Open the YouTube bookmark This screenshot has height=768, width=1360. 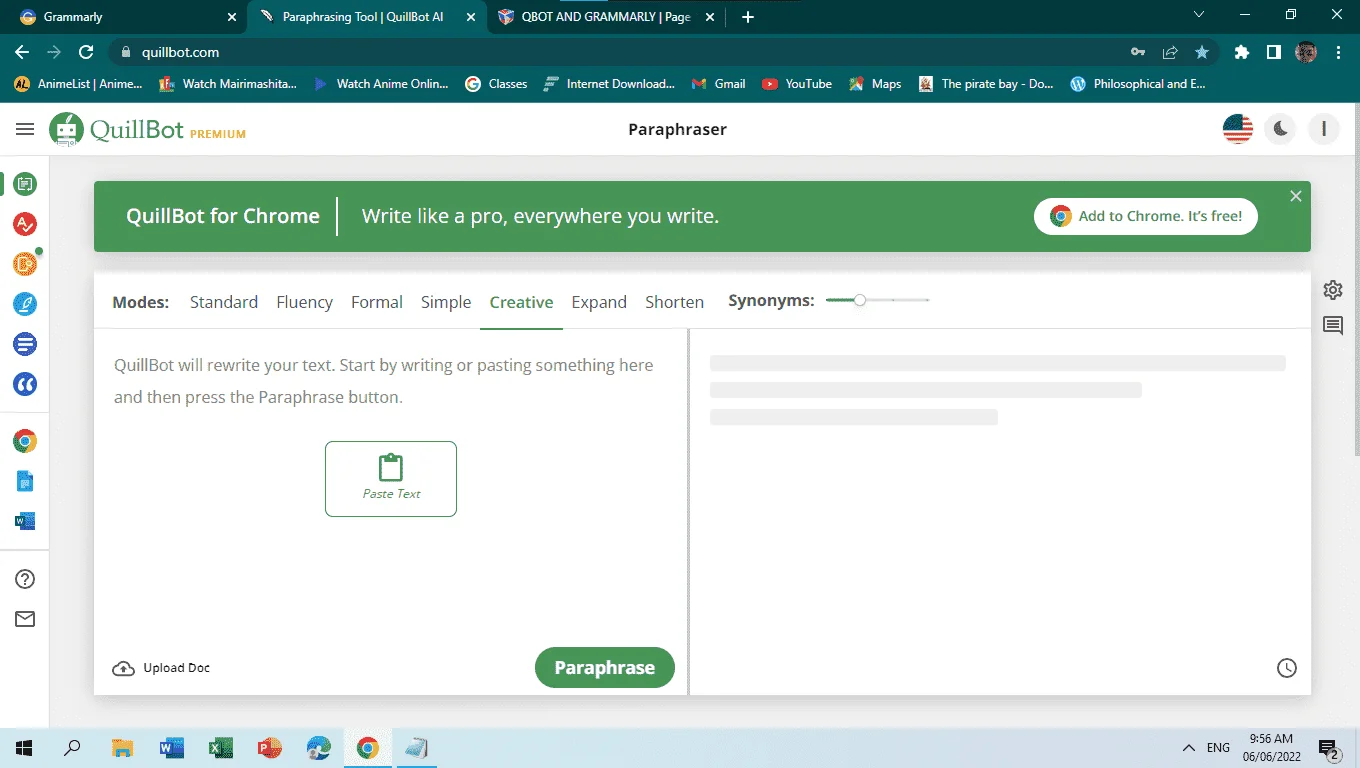(x=797, y=84)
